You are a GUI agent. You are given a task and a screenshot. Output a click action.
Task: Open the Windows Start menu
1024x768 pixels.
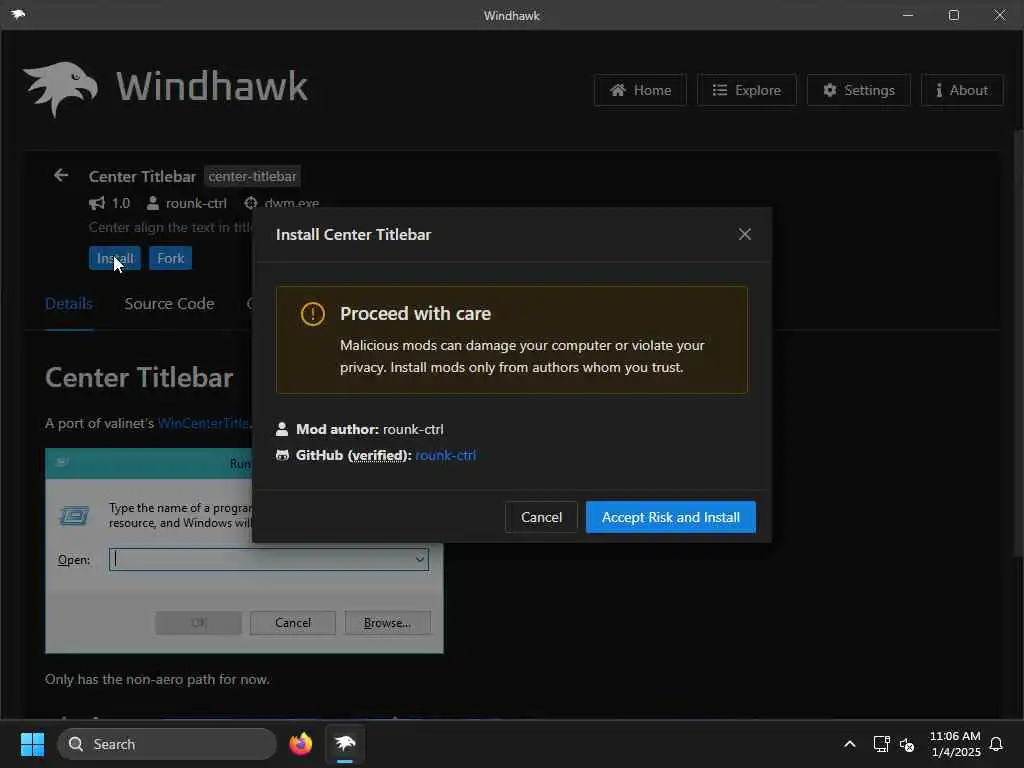pyautogui.click(x=32, y=744)
